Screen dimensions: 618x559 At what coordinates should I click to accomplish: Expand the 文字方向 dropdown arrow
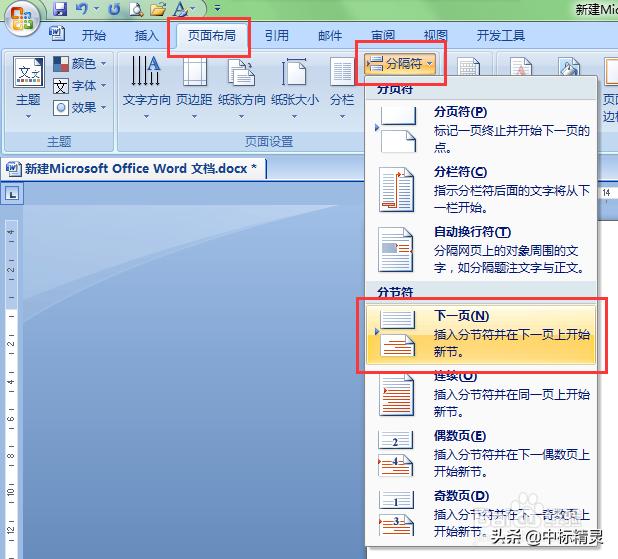(x=146, y=116)
